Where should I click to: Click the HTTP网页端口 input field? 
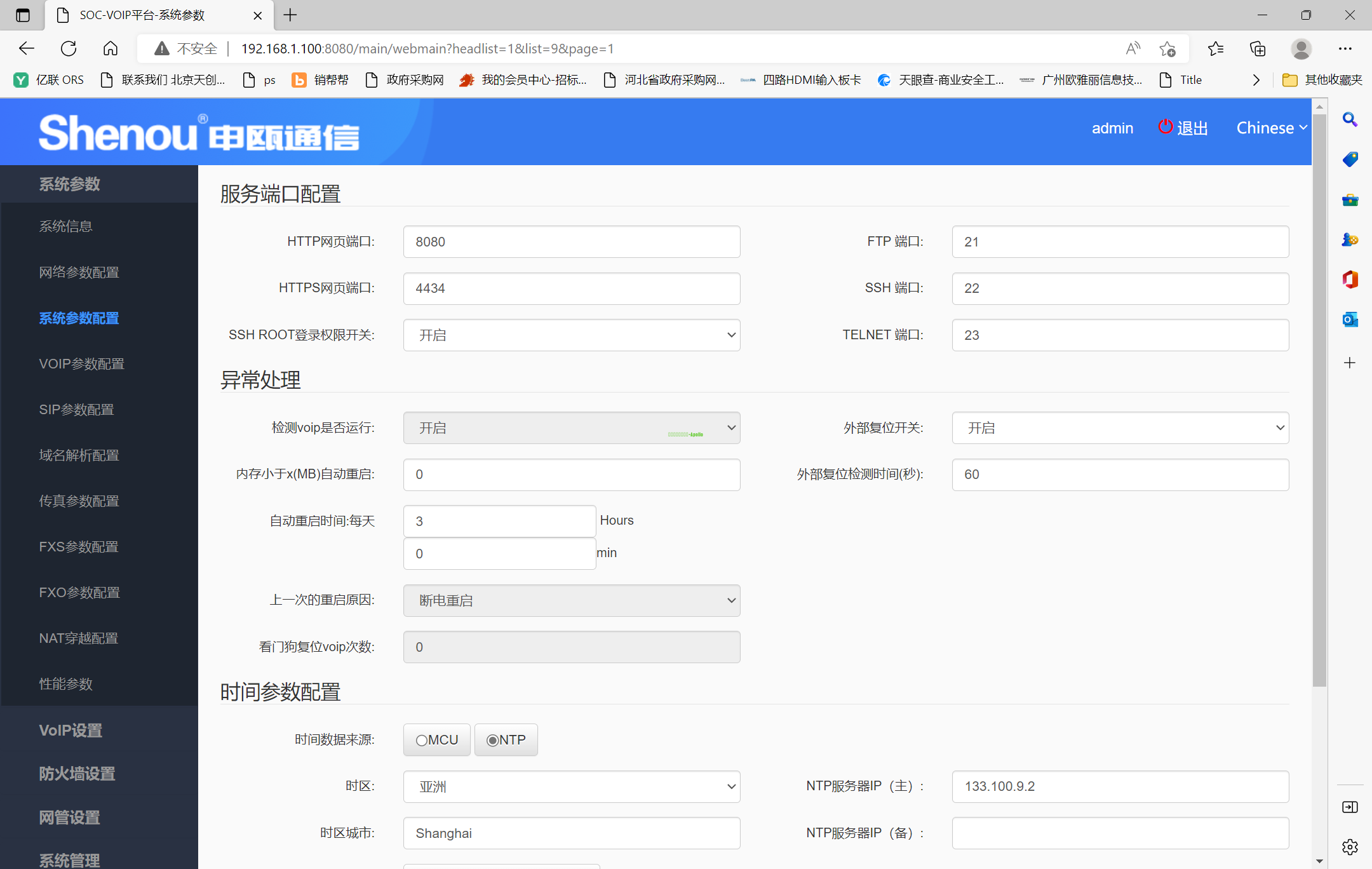pyautogui.click(x=572, y=241)
